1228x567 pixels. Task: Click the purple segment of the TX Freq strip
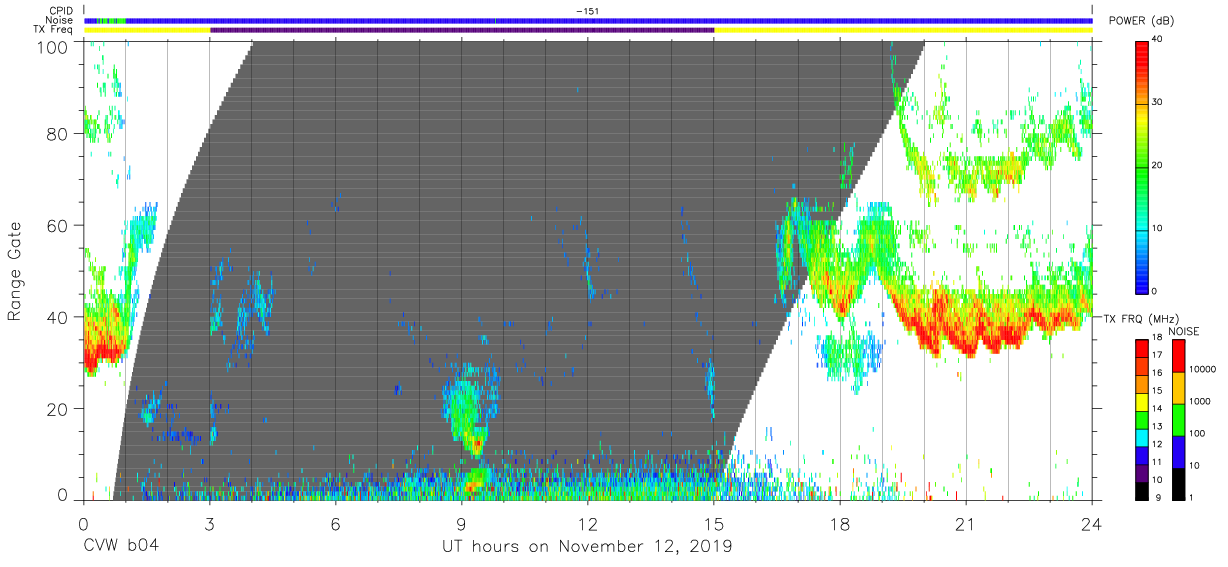click(462, 30)
